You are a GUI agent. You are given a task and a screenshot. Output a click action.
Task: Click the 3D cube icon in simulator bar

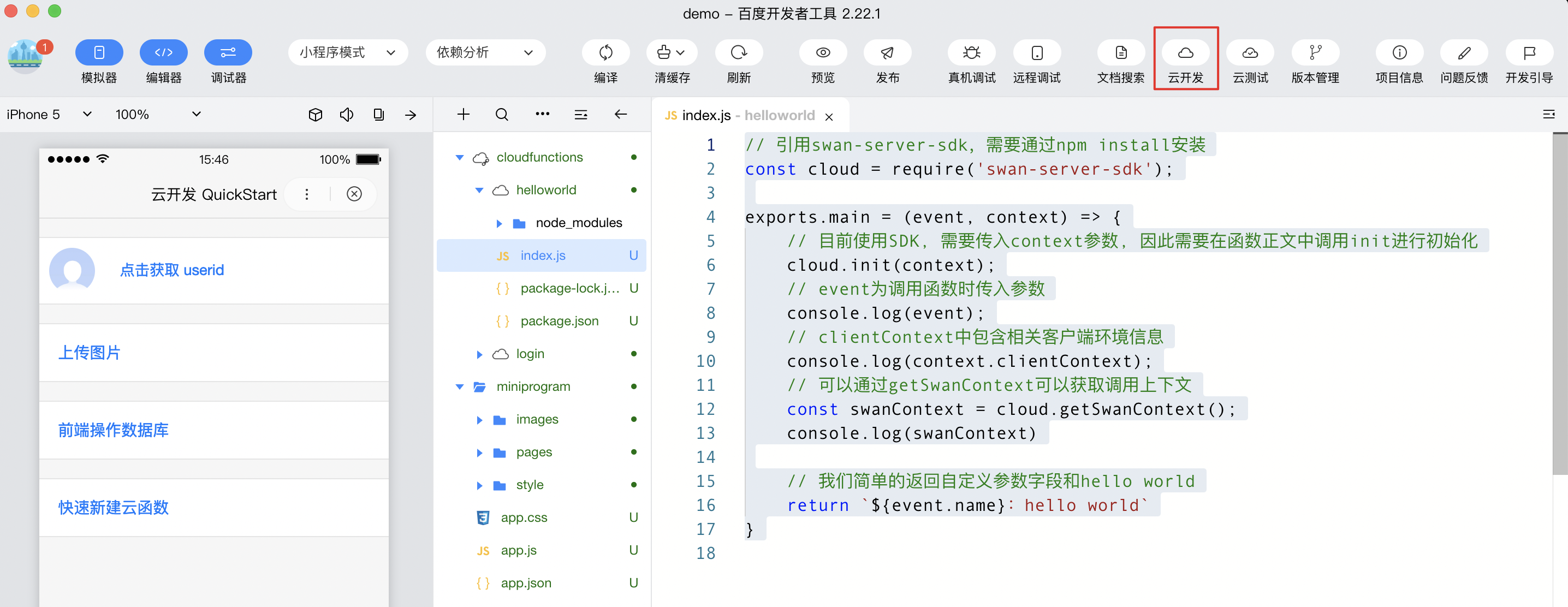314,115
